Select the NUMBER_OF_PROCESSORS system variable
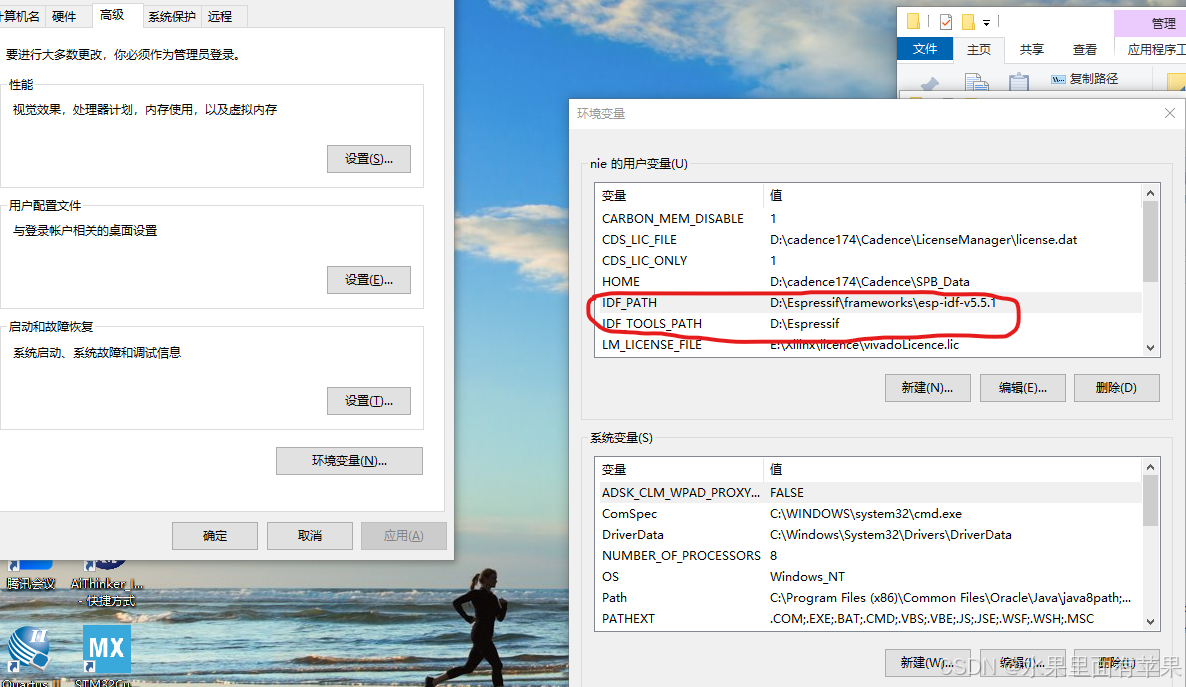 [868, 555]
